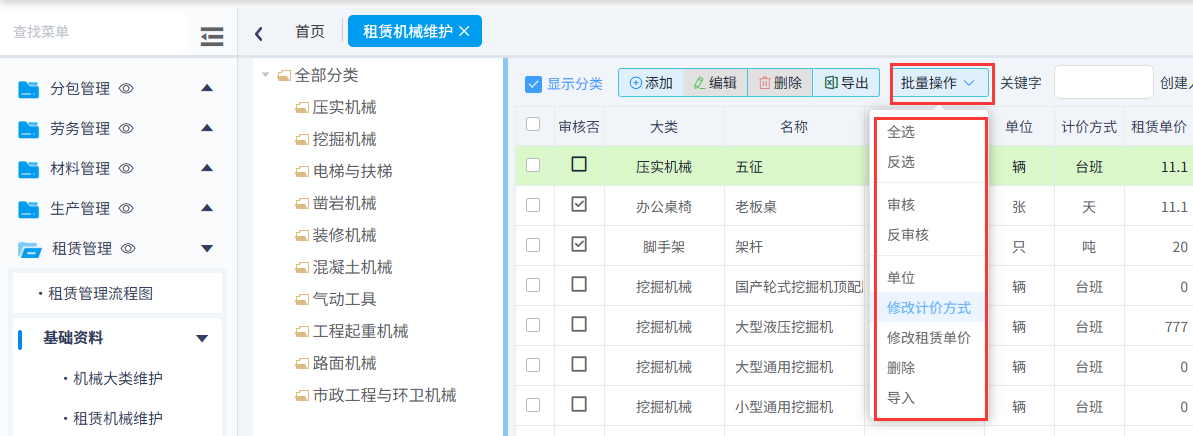Collapse the 基础资料 submenu arrow
1193x436 pixels.
(x=202, y=339)
